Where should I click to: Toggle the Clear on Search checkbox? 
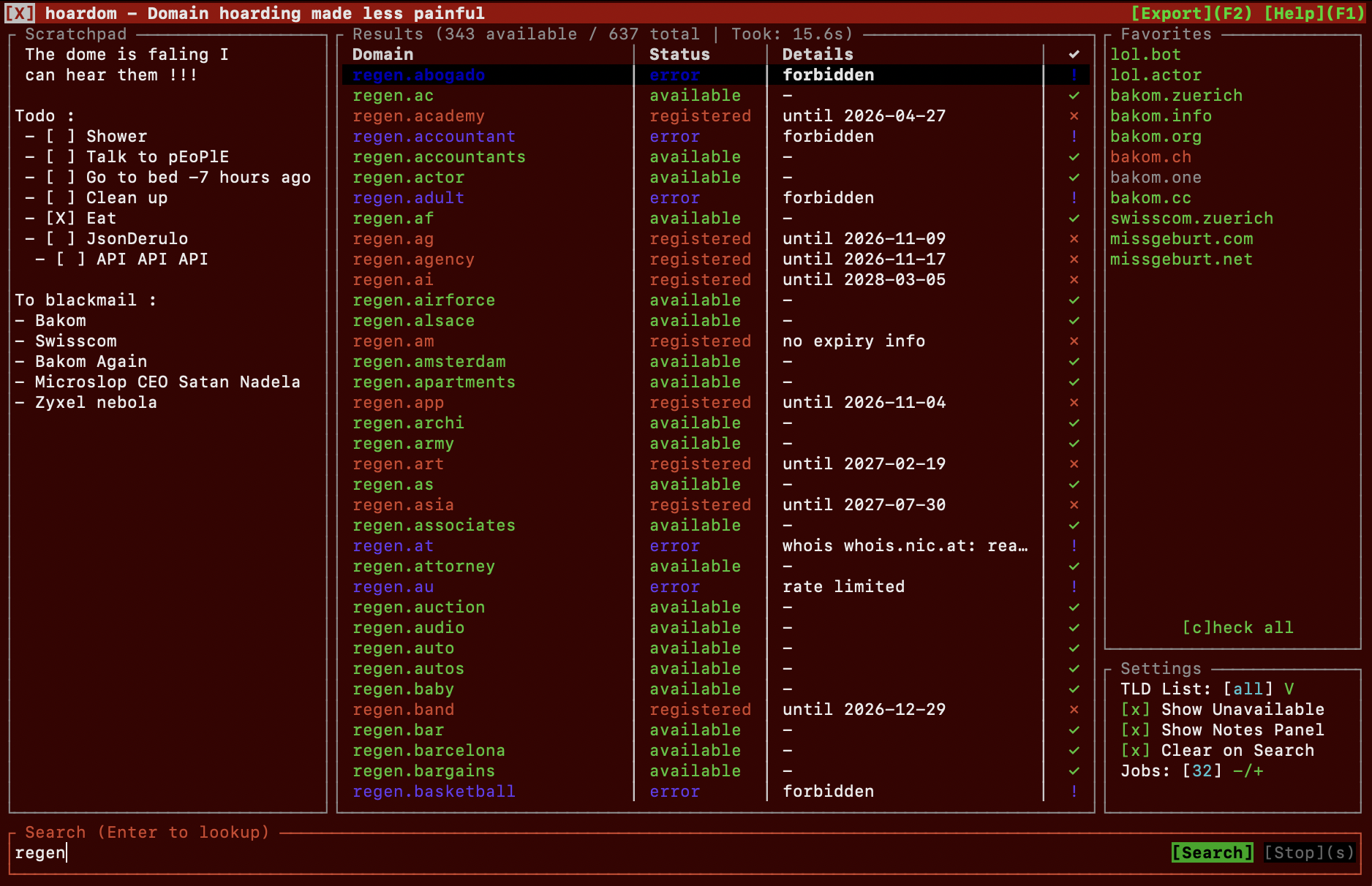click(1135, 751)
